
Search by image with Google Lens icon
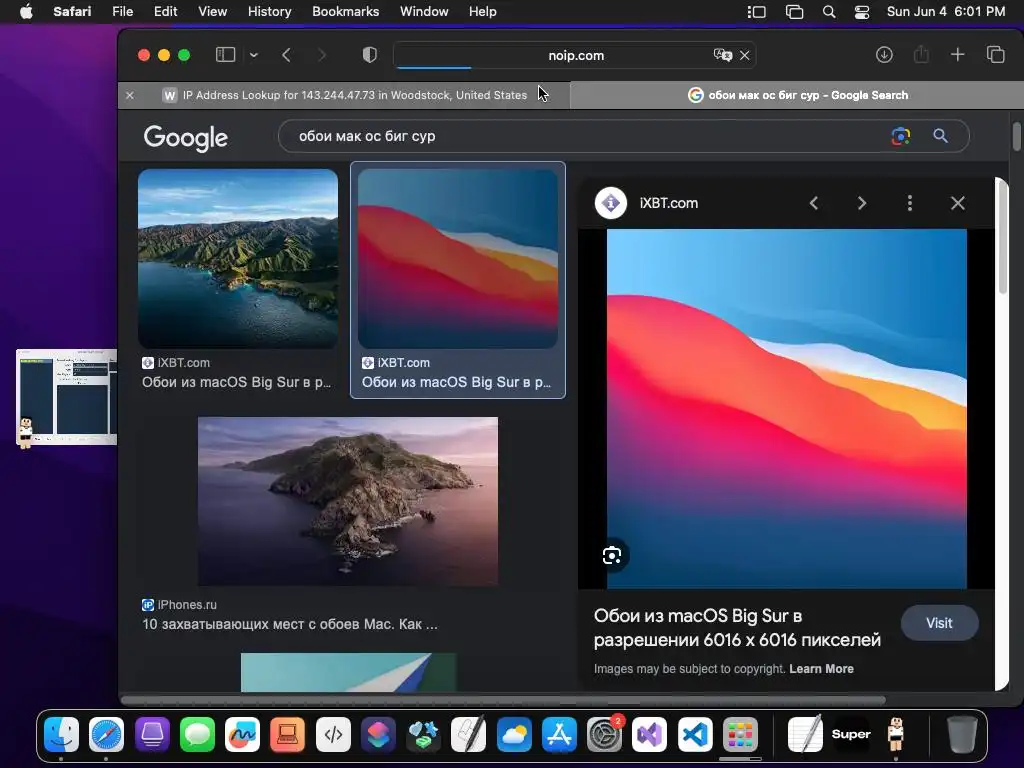click(x=901, y=136)
